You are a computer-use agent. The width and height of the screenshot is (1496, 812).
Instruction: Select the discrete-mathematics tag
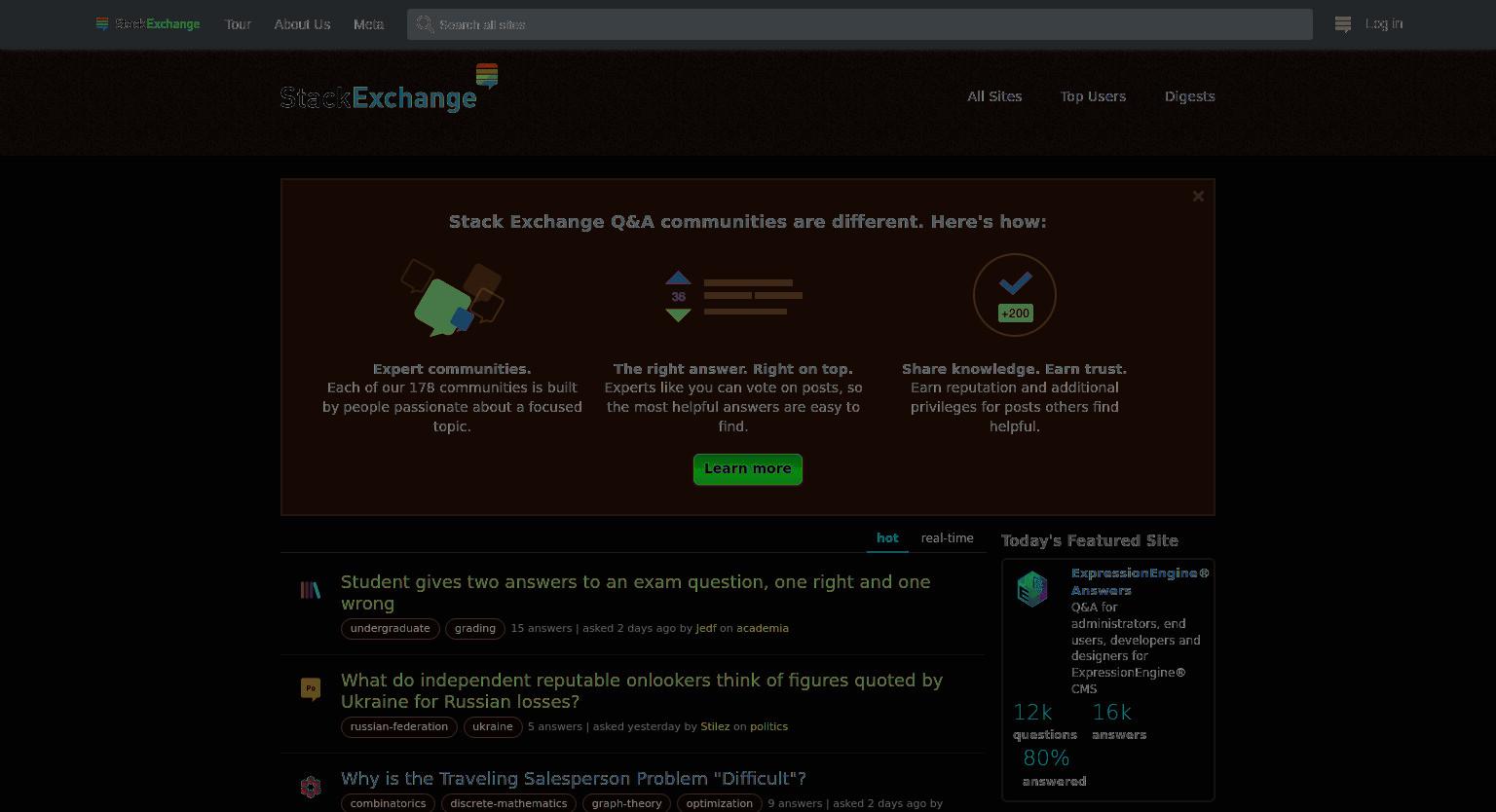[508, 803]
